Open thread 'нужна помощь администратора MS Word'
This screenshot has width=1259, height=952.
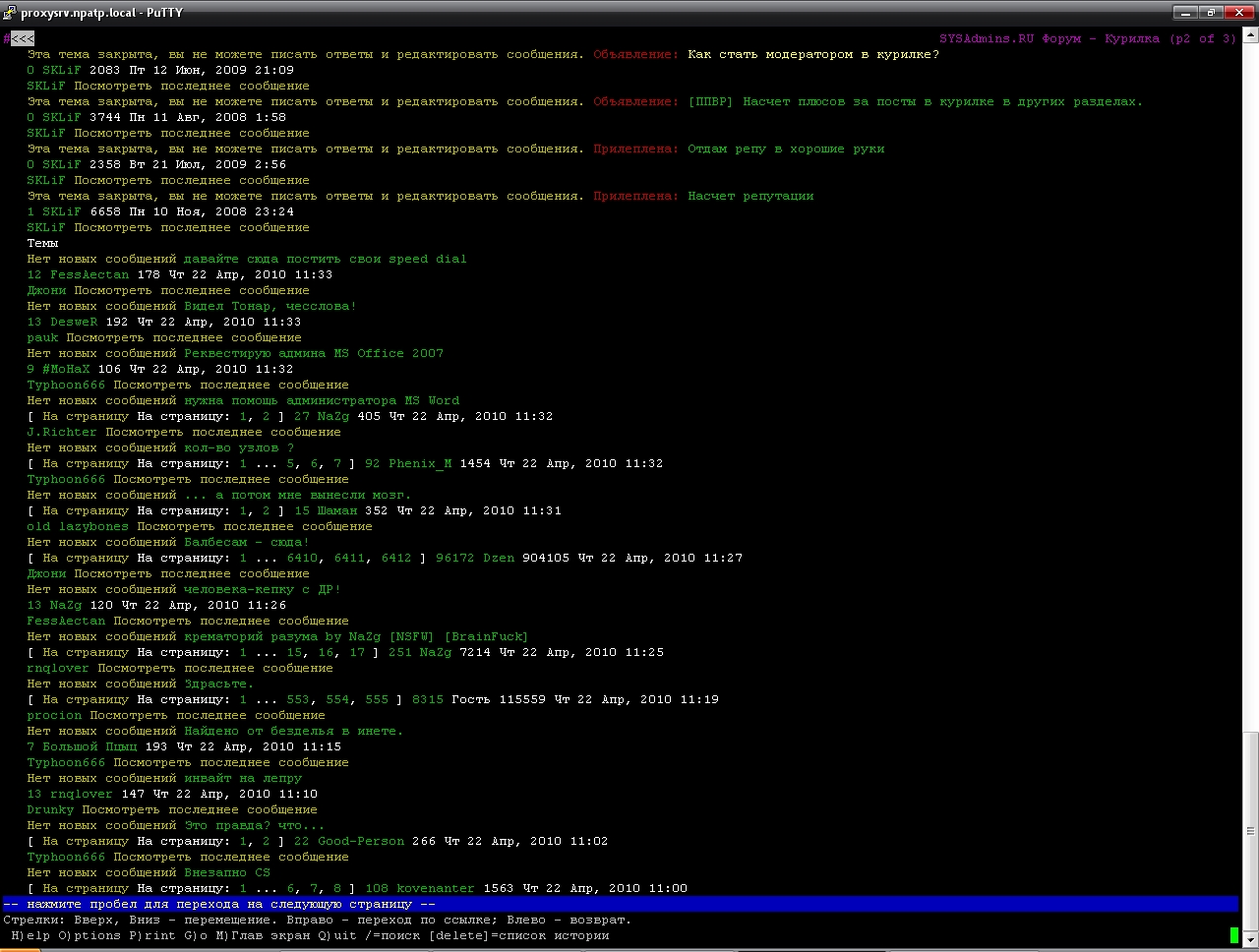tap(322, 400)
